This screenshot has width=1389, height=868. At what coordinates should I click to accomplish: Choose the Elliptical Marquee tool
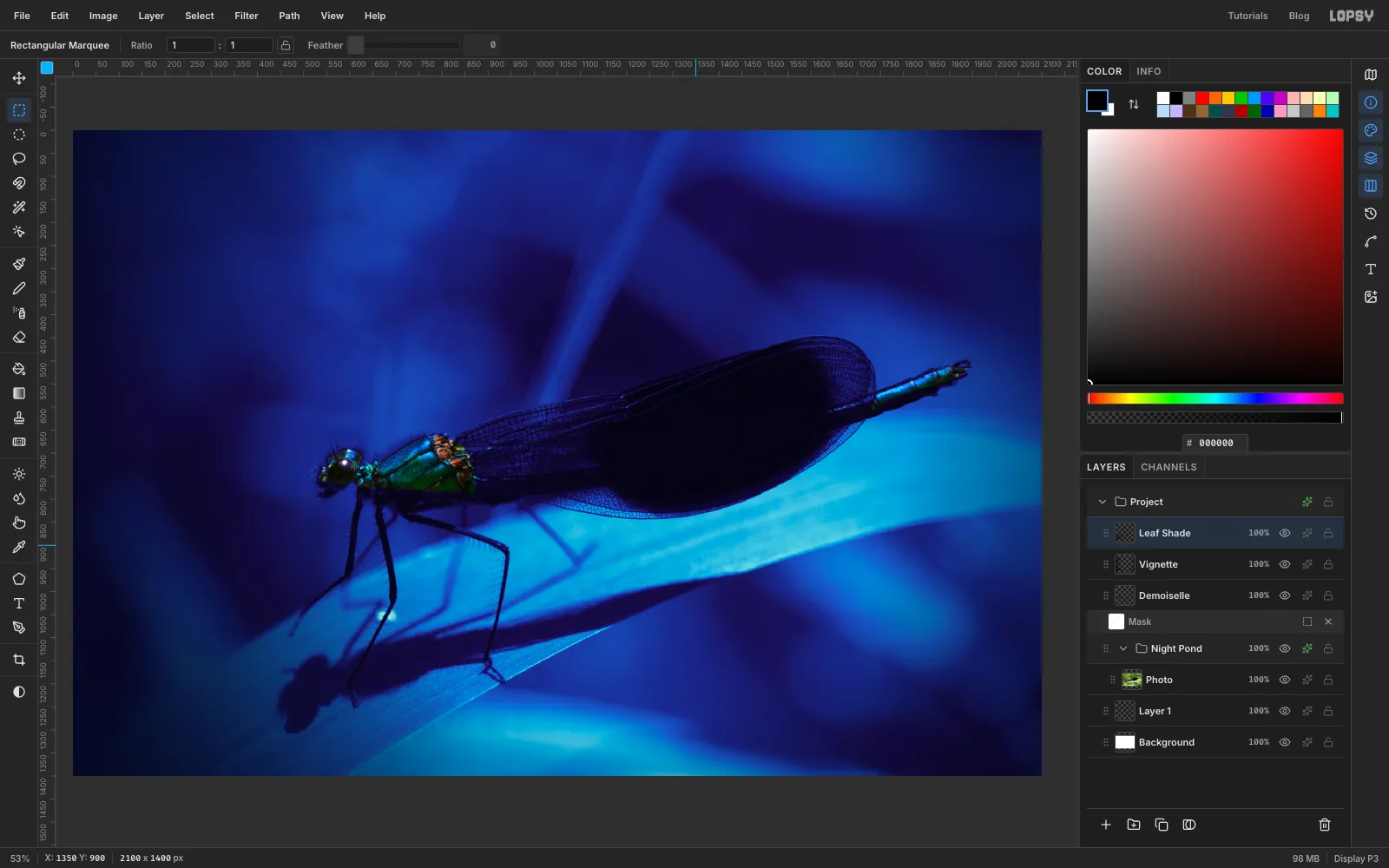pos(19,135)
